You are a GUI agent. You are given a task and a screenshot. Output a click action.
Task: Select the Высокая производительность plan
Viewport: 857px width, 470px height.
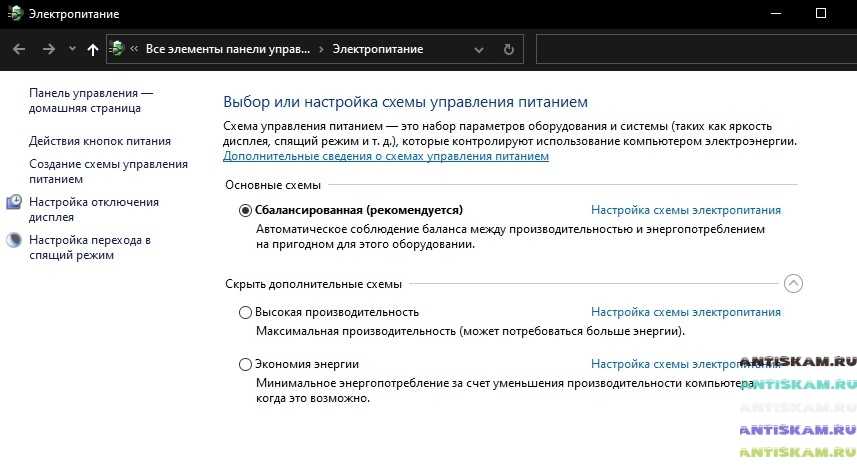(x=246, y=312)
